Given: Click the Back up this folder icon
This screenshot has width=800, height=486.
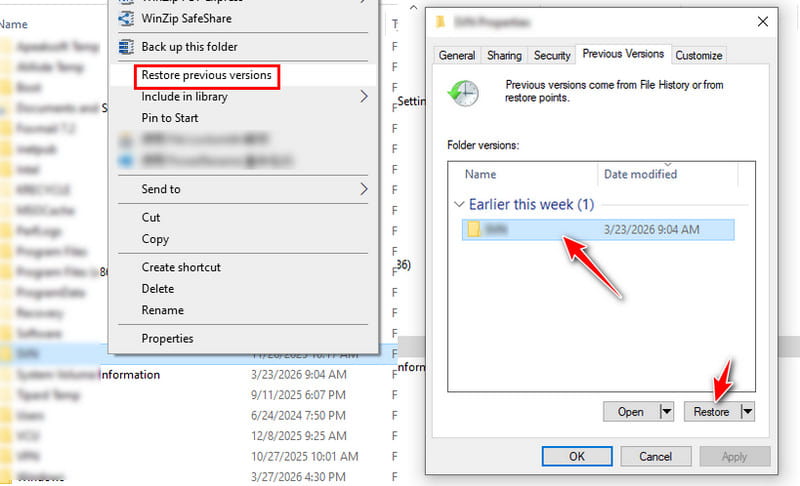Looking at the screenshot, I should pos(126,47).
